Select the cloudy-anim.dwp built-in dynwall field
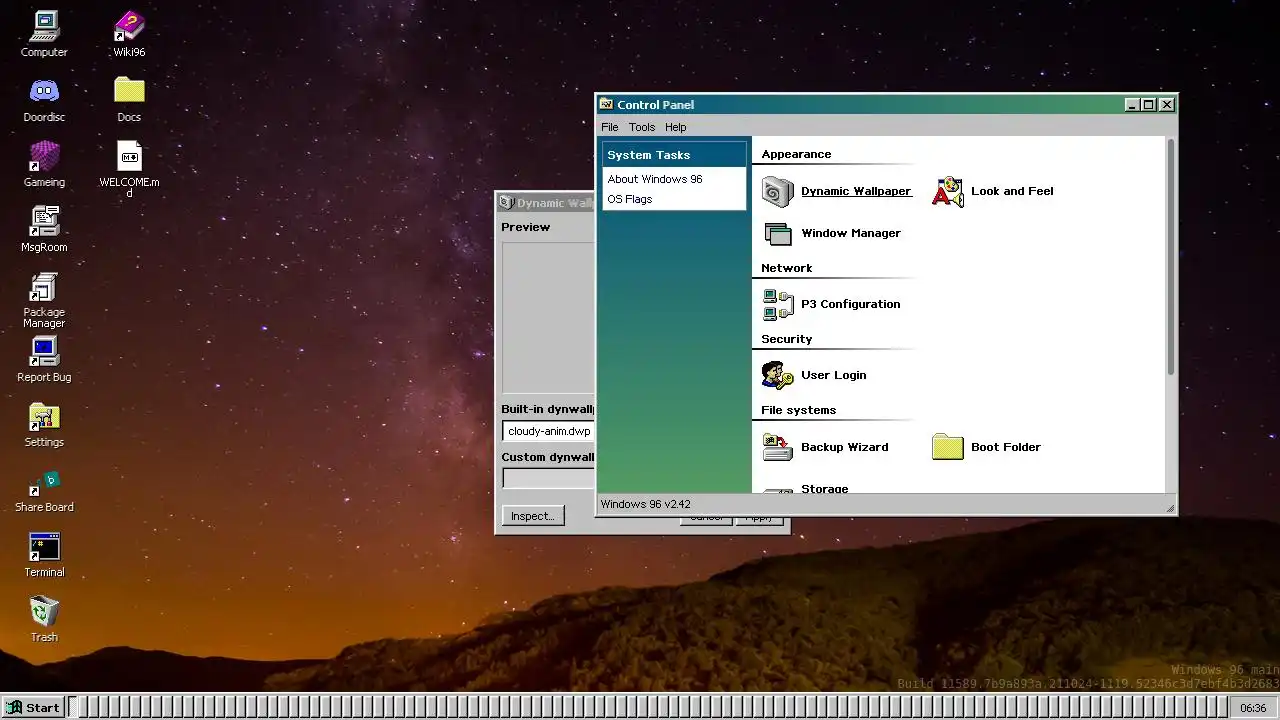The height and width of the screenshot is (720, 1280). 549,431
